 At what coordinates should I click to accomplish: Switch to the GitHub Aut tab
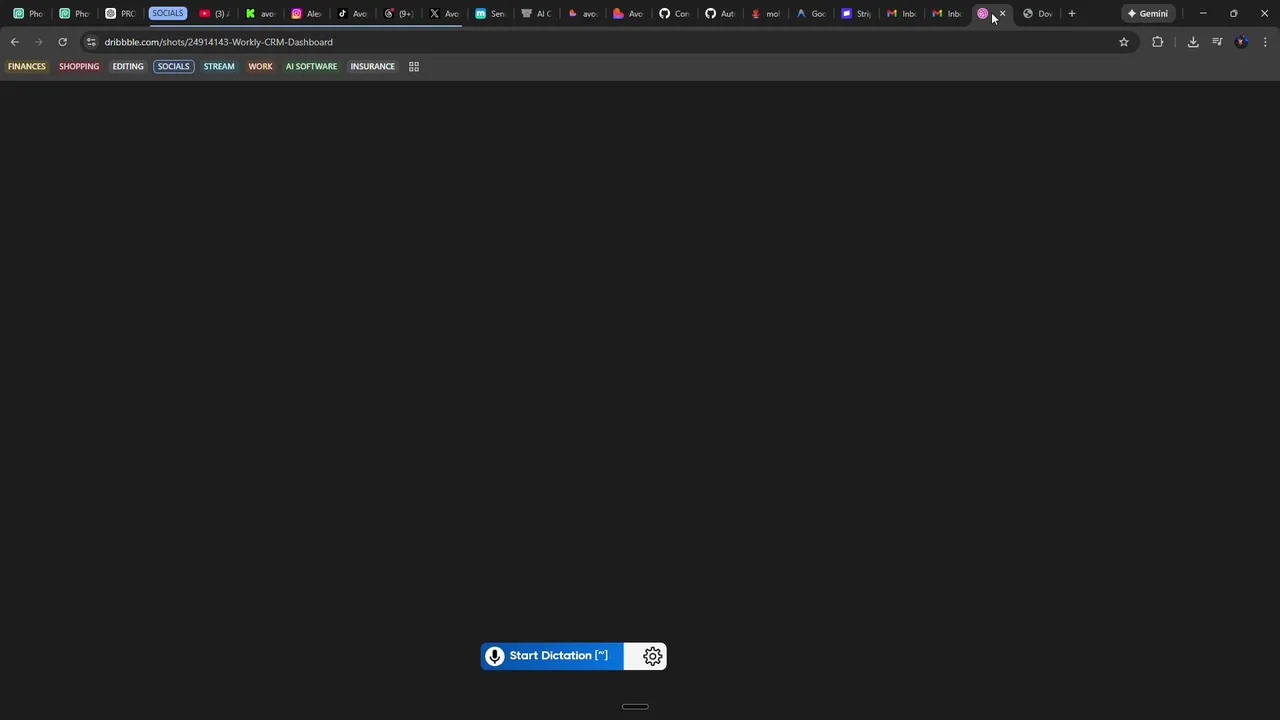pyautogui.click(x=719, y=13)
